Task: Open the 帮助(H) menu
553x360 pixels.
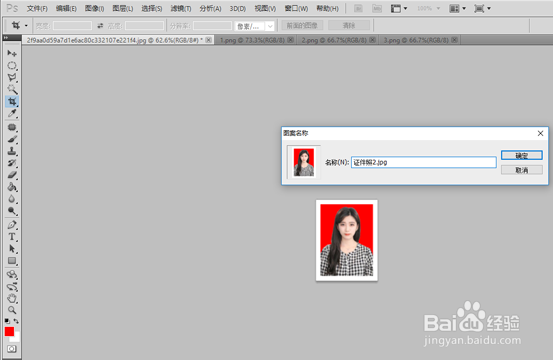Action: (327, 8)
